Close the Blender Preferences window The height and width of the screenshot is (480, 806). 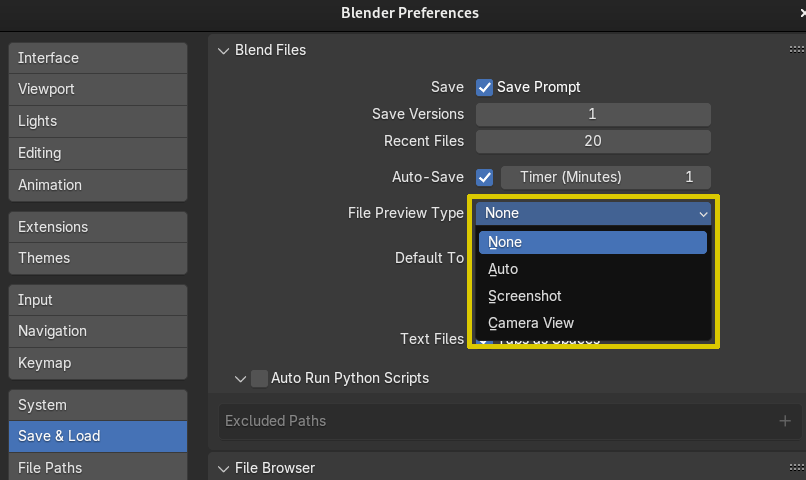(x=802, y=13)
